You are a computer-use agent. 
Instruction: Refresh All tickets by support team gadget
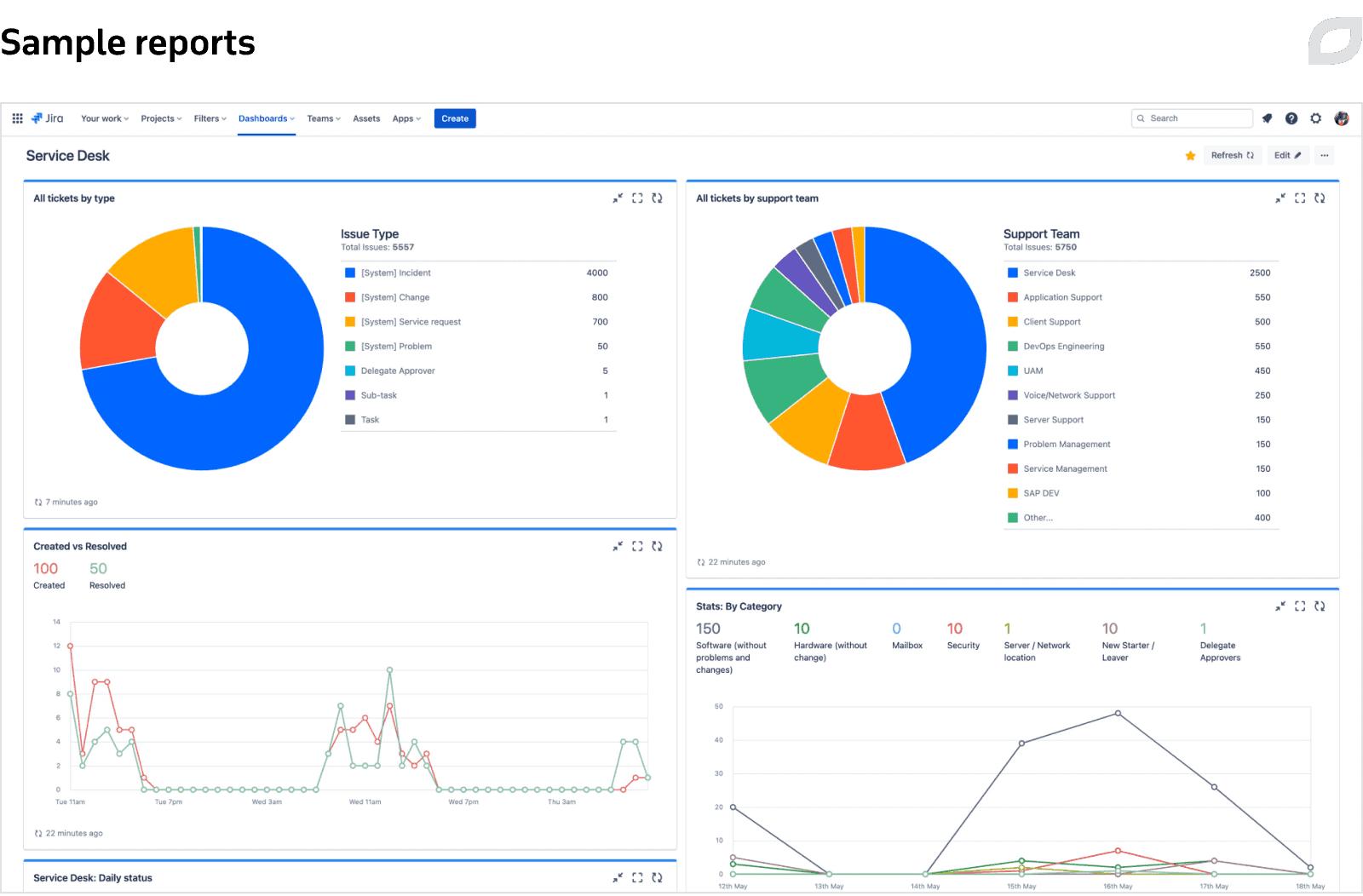tap(1320, 198)
